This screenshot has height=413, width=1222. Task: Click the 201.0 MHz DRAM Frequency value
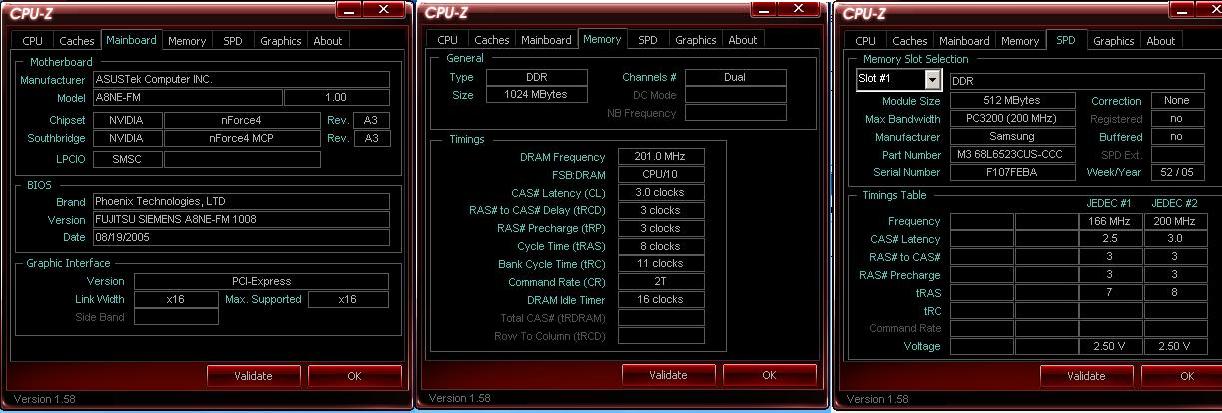pyautogui.click(x=661, y=156)
